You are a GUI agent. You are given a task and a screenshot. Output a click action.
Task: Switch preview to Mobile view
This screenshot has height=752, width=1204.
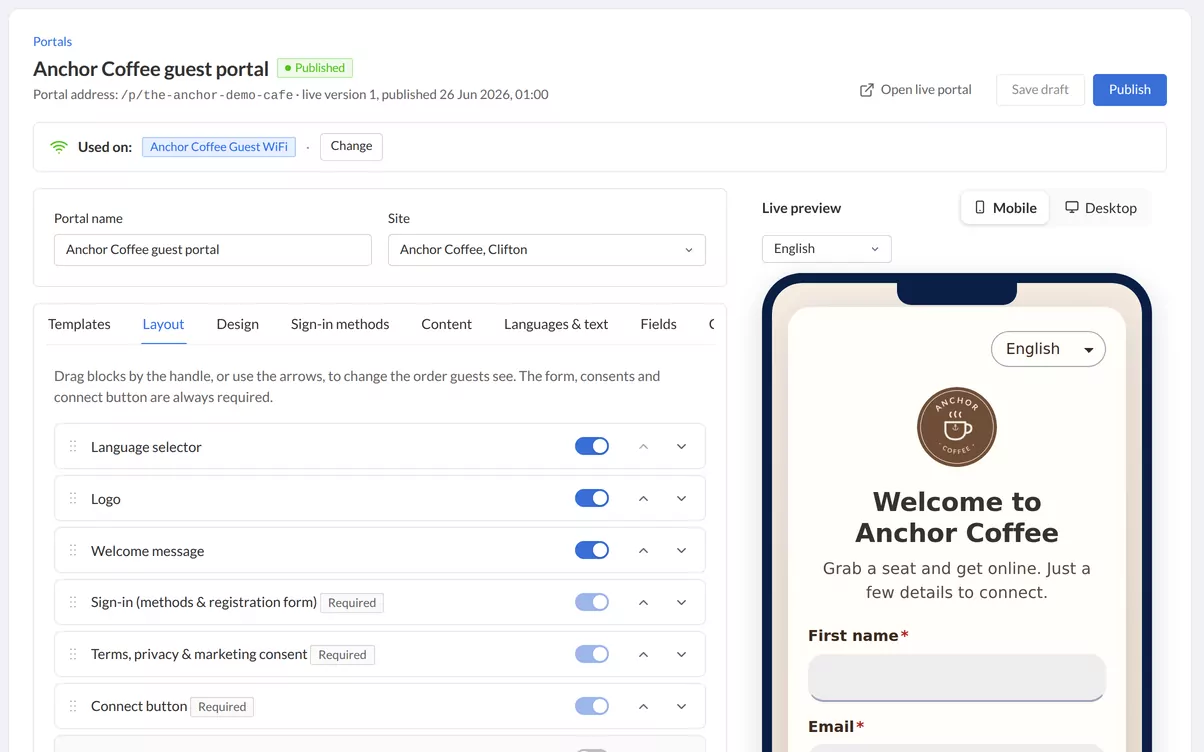pos(1005,208)
